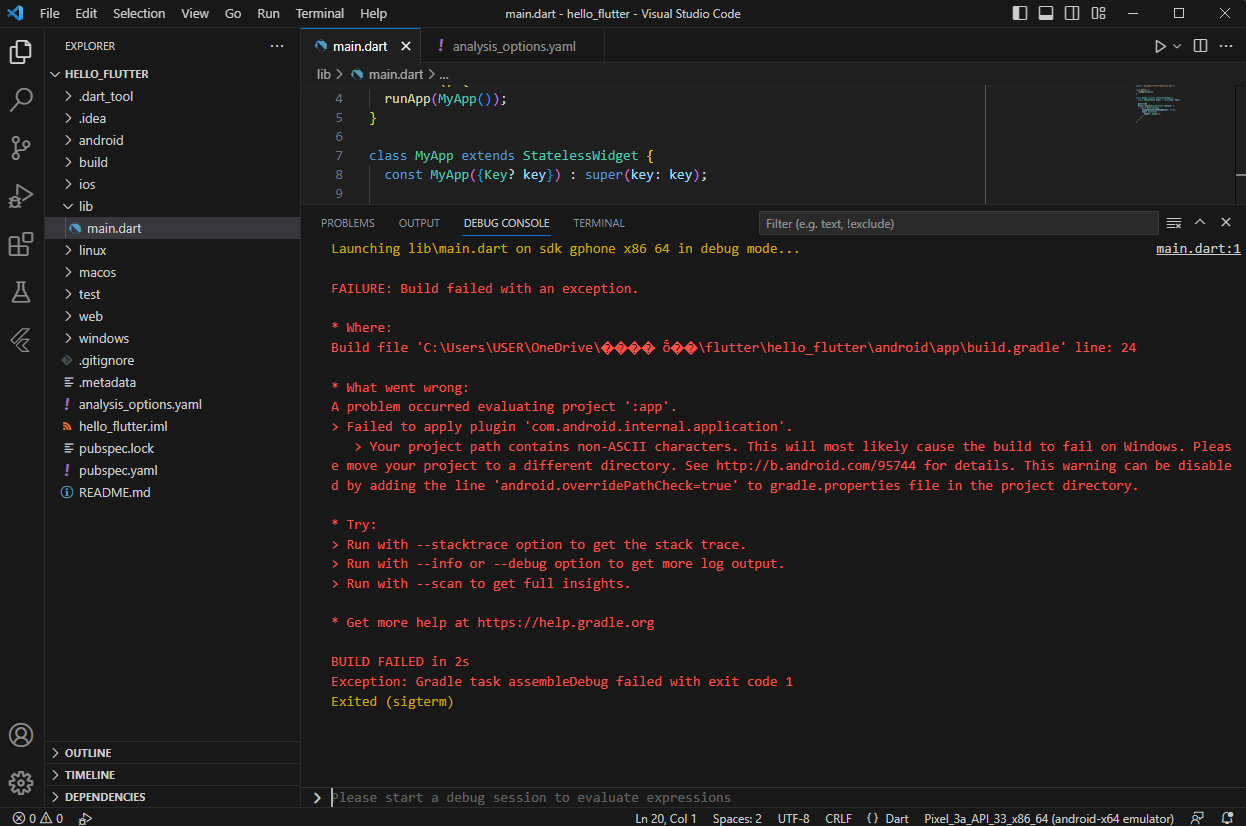This screenshot has height=826, width=1246.
Task: Select Pixel_3a_API_33 device in status bar
Action: (1049, 818)
